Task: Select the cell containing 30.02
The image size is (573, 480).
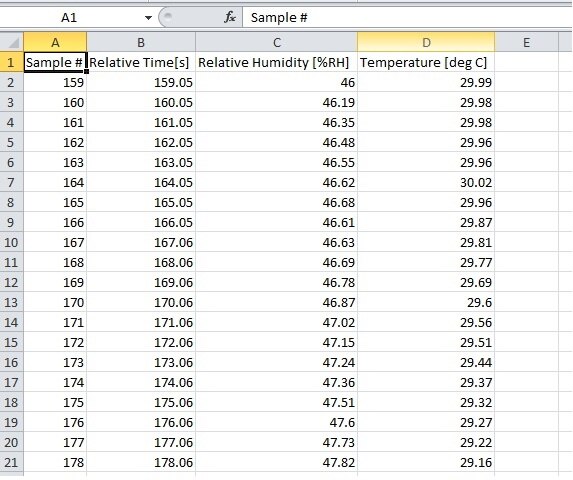Action: [426, 182]
